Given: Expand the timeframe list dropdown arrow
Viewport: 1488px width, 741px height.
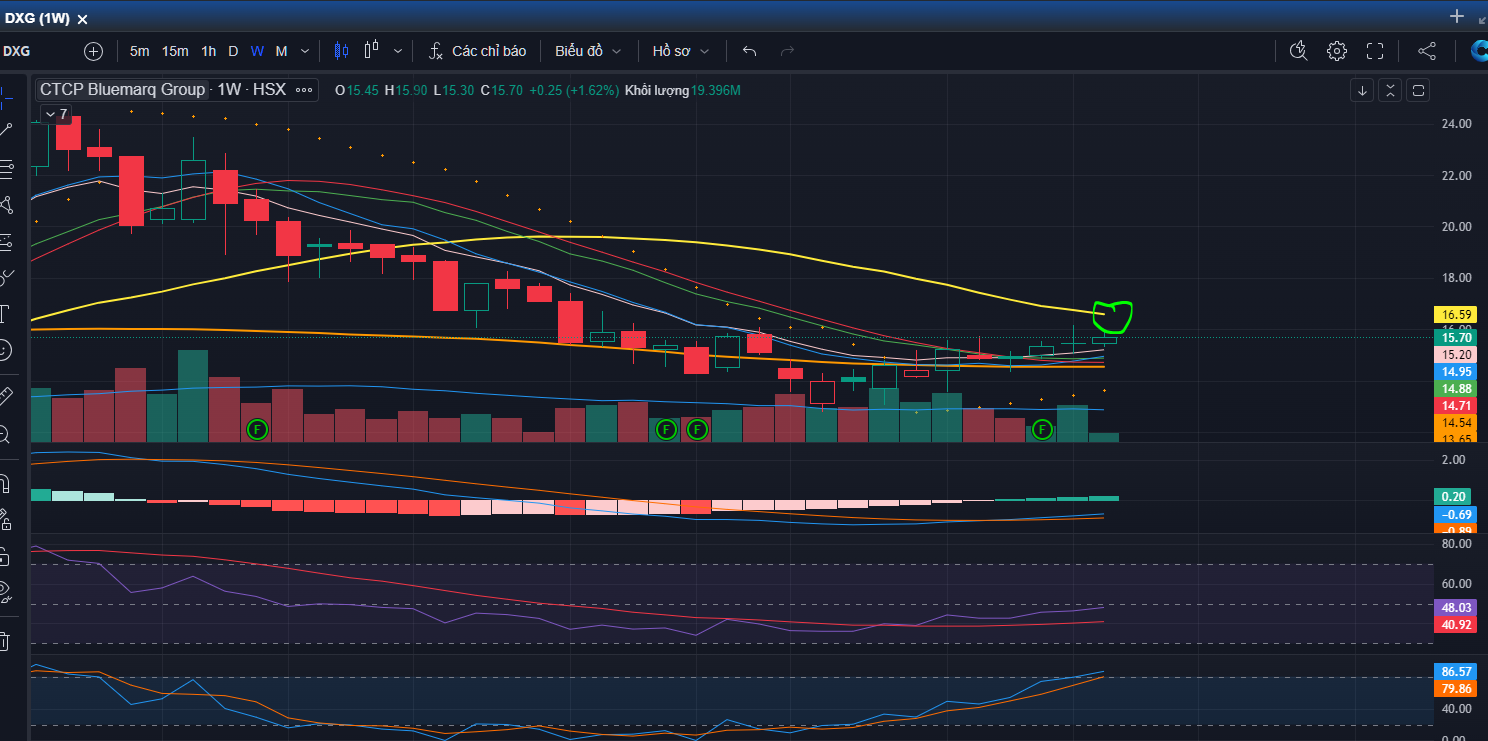Looking at the screenshot, I should [305, 51].
